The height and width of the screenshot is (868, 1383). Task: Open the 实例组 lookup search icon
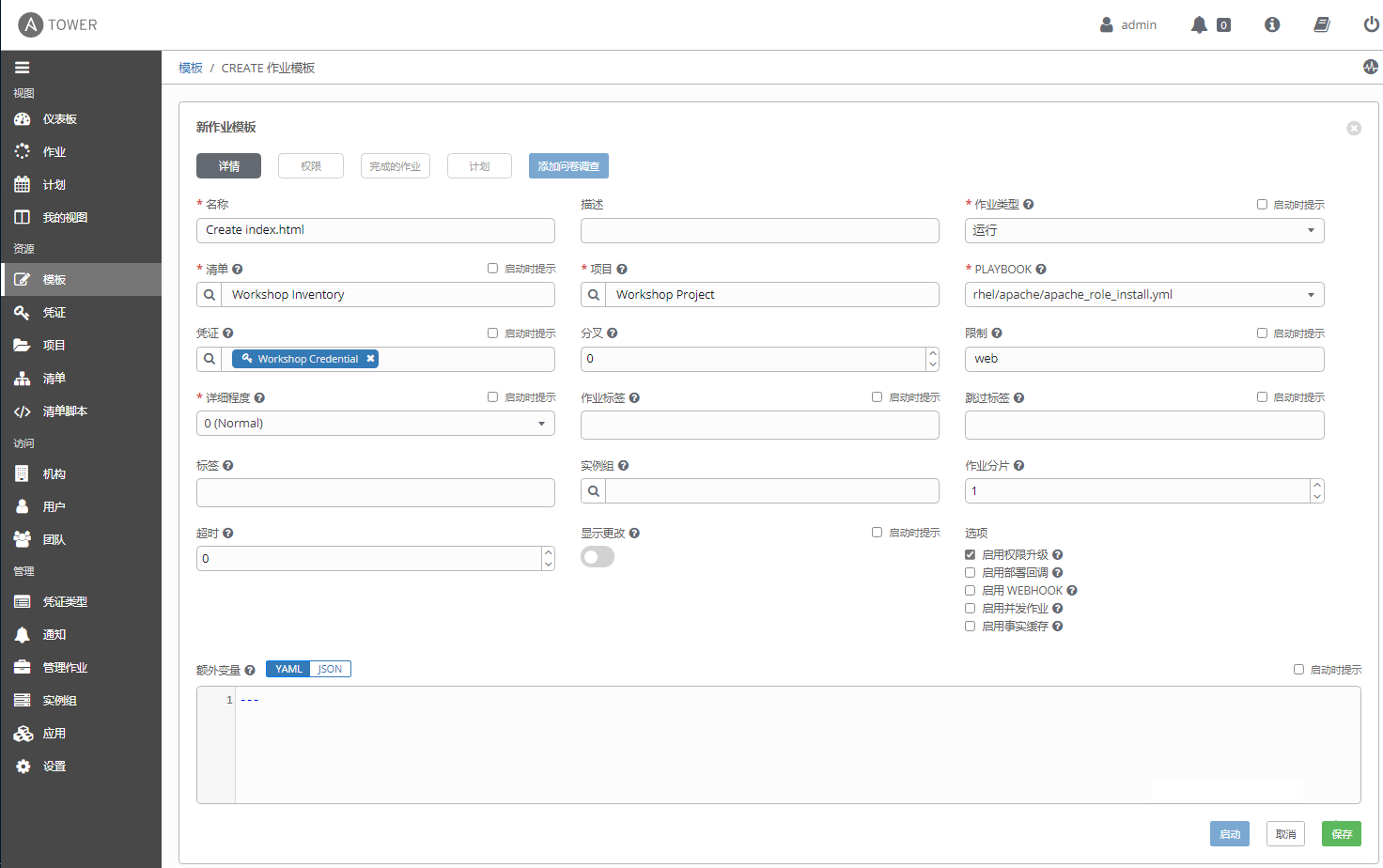594,490
